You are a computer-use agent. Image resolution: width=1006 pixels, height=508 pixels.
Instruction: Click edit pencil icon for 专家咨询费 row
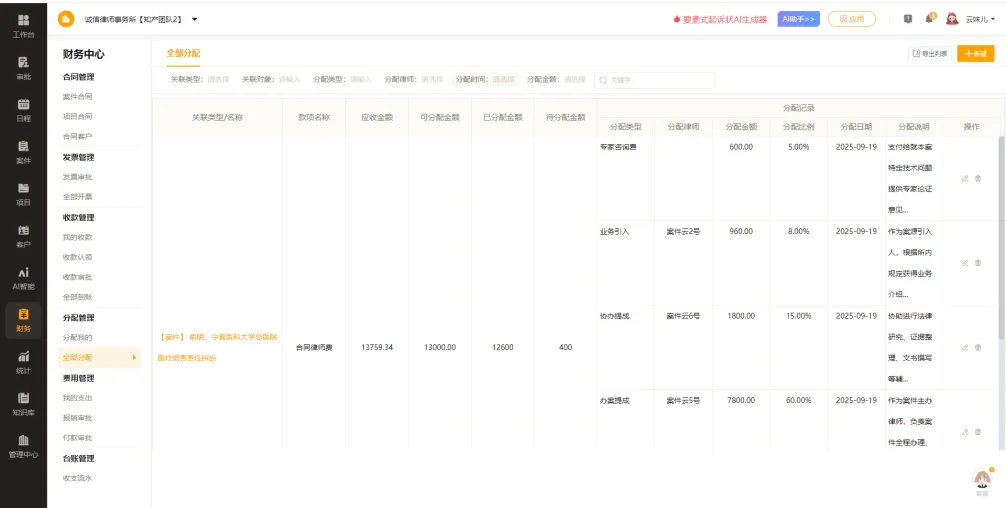click(965, 179)
